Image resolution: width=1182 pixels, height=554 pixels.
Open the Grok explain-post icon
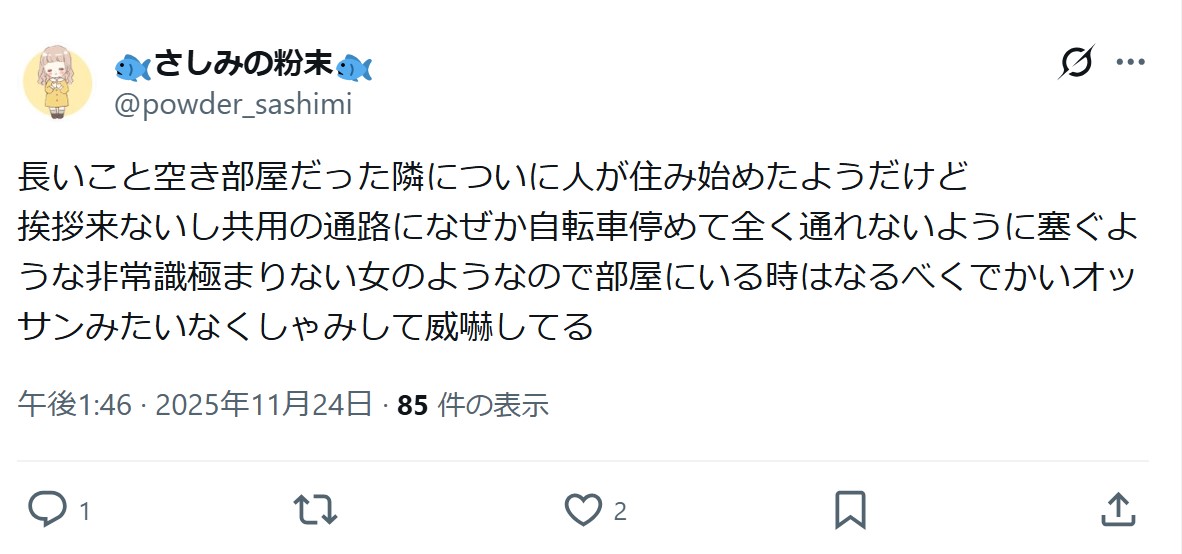click(1076, 64)
